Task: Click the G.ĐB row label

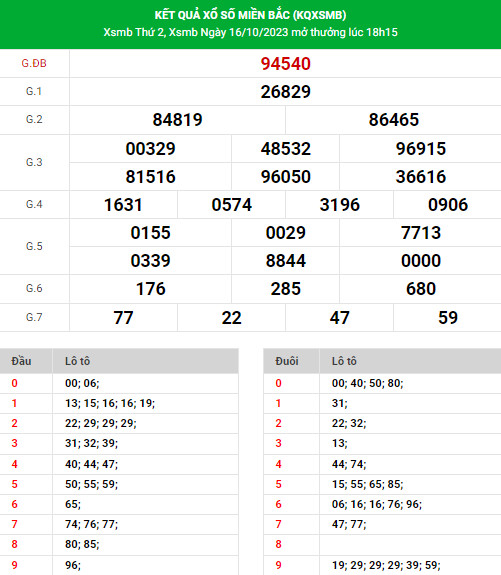Action: coord(34,63)
